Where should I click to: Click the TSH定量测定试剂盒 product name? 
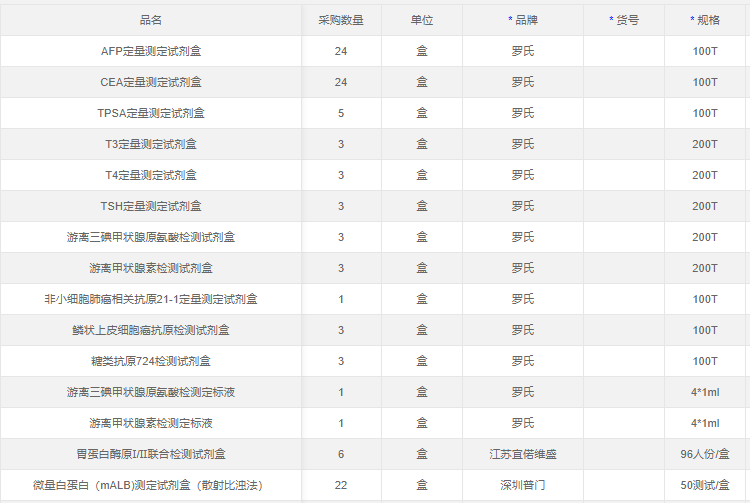tap(150, 206)
